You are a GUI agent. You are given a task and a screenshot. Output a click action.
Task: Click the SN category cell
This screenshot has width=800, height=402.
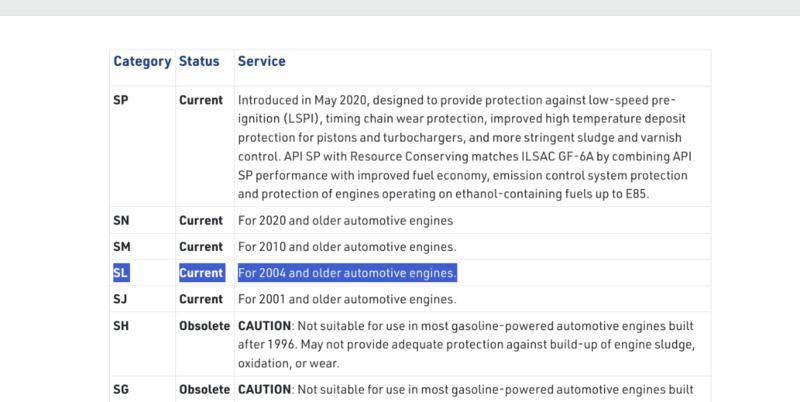(x=122, y=220)
